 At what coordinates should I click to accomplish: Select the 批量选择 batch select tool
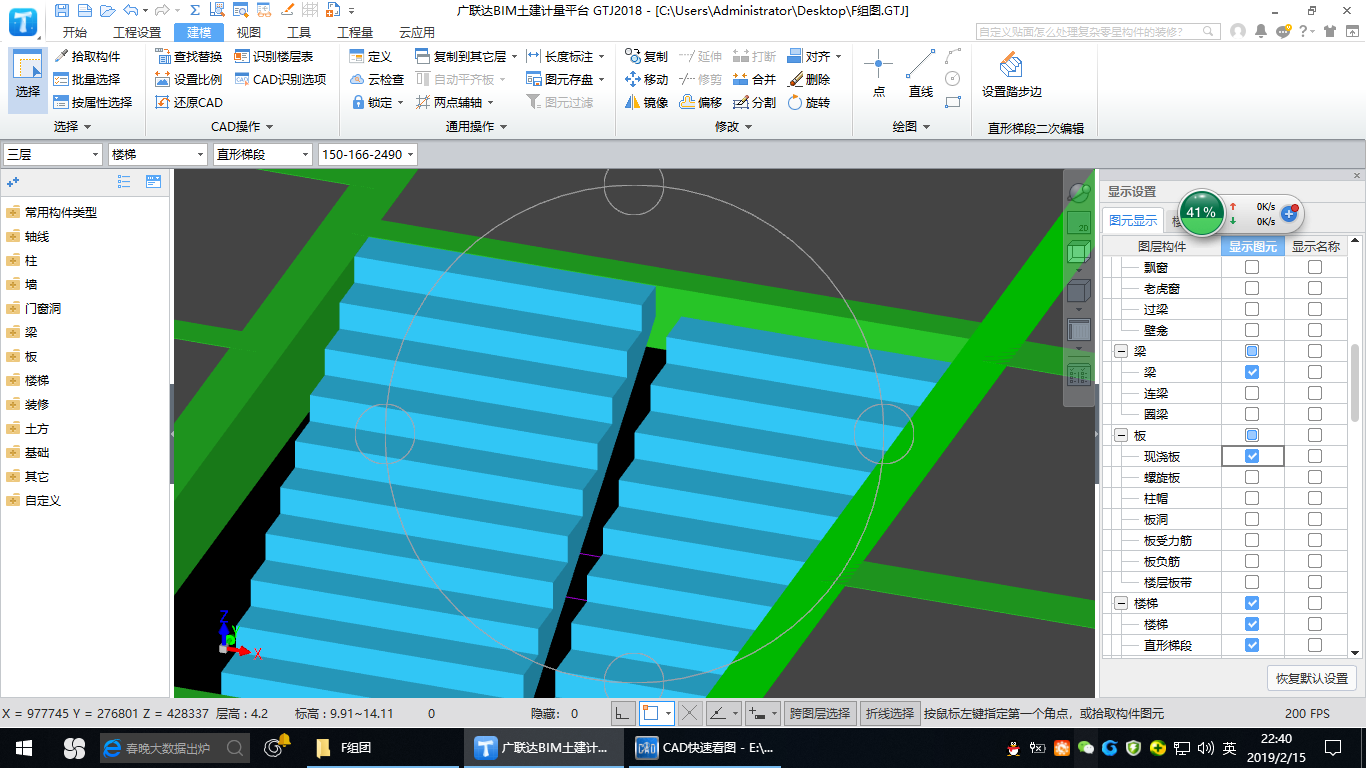[x=87, y=79]
